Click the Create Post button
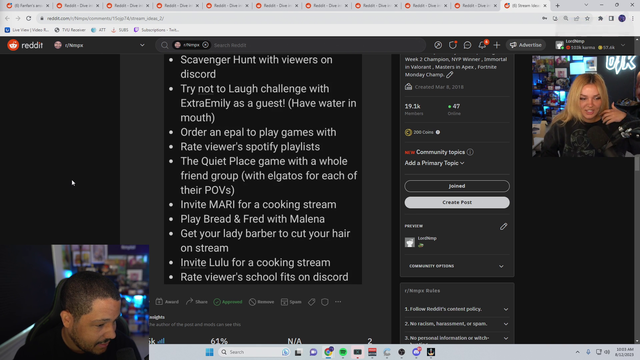 point(457,202)
